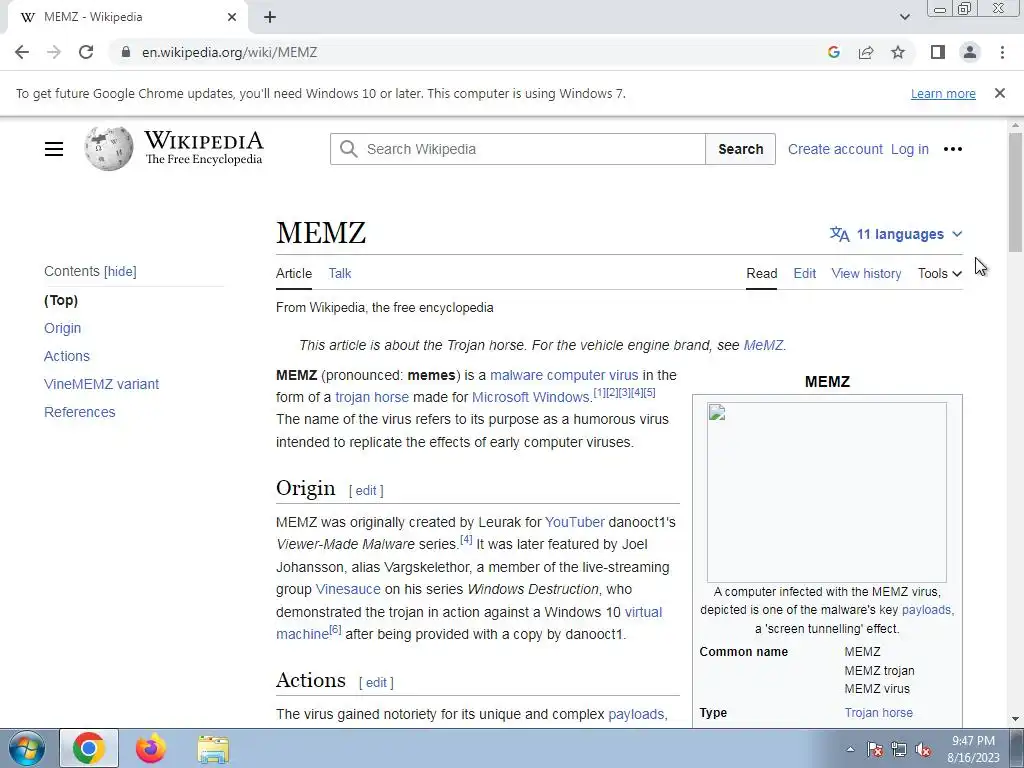The width and height of the screenshot is (1024, 768).
Task: Open the YouTuber link
Action: 575,522
